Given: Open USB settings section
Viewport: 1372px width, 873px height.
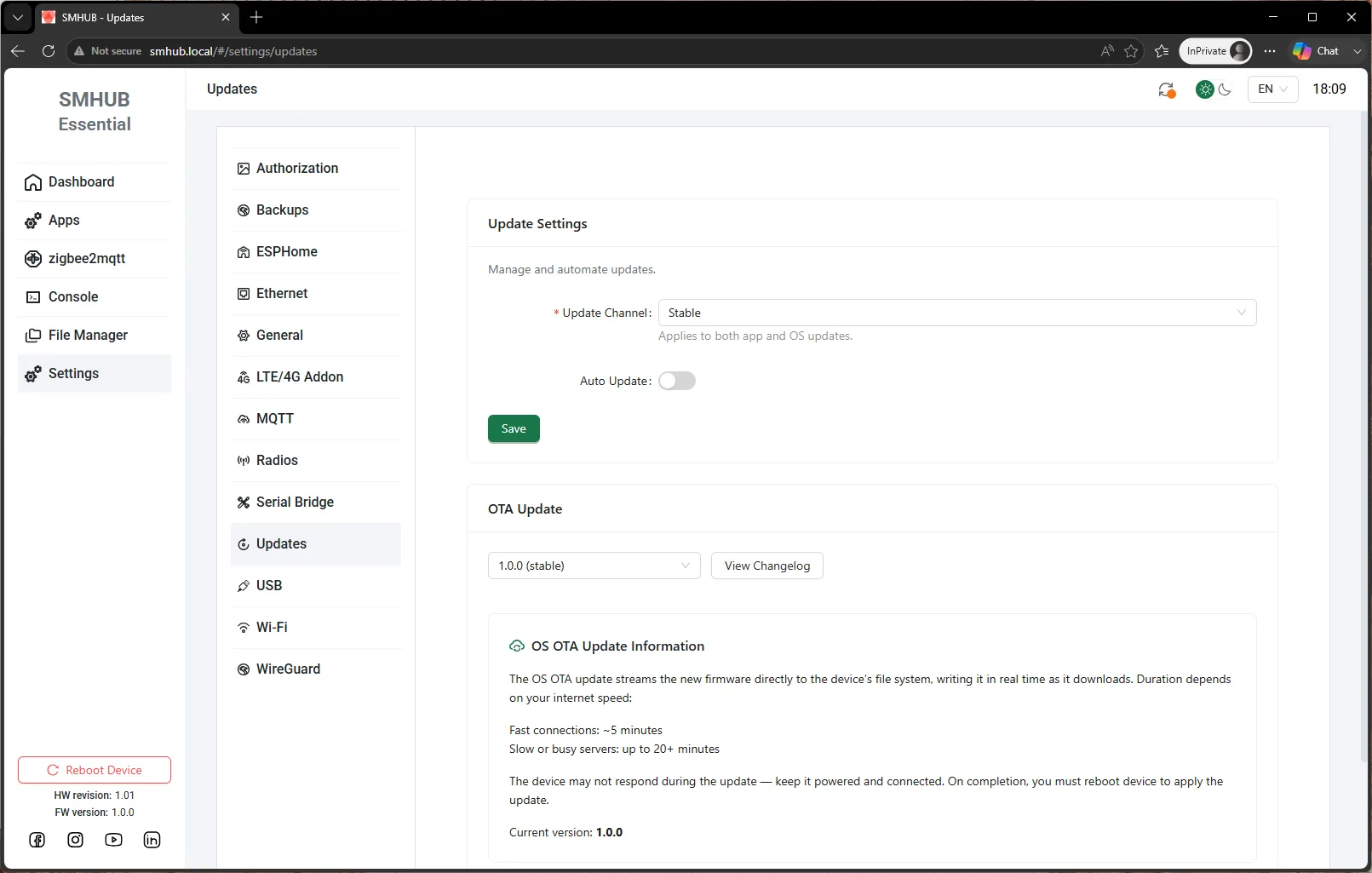Looking at the screenshot, I should click(316, 586).
